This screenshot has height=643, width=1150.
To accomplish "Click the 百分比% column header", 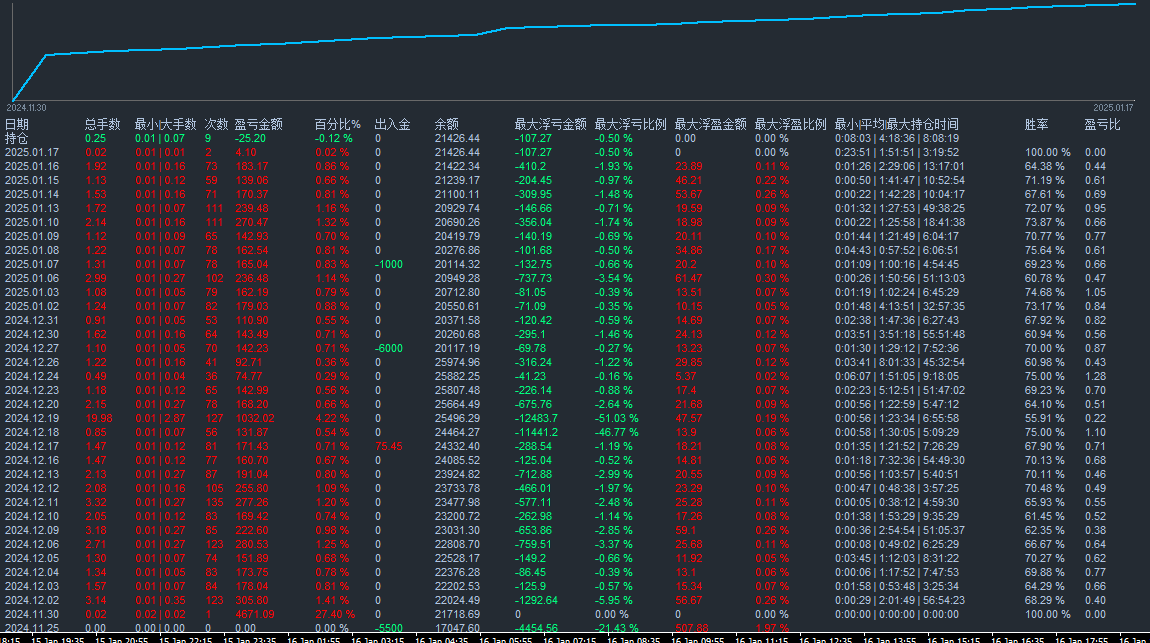I will point(337,124).
